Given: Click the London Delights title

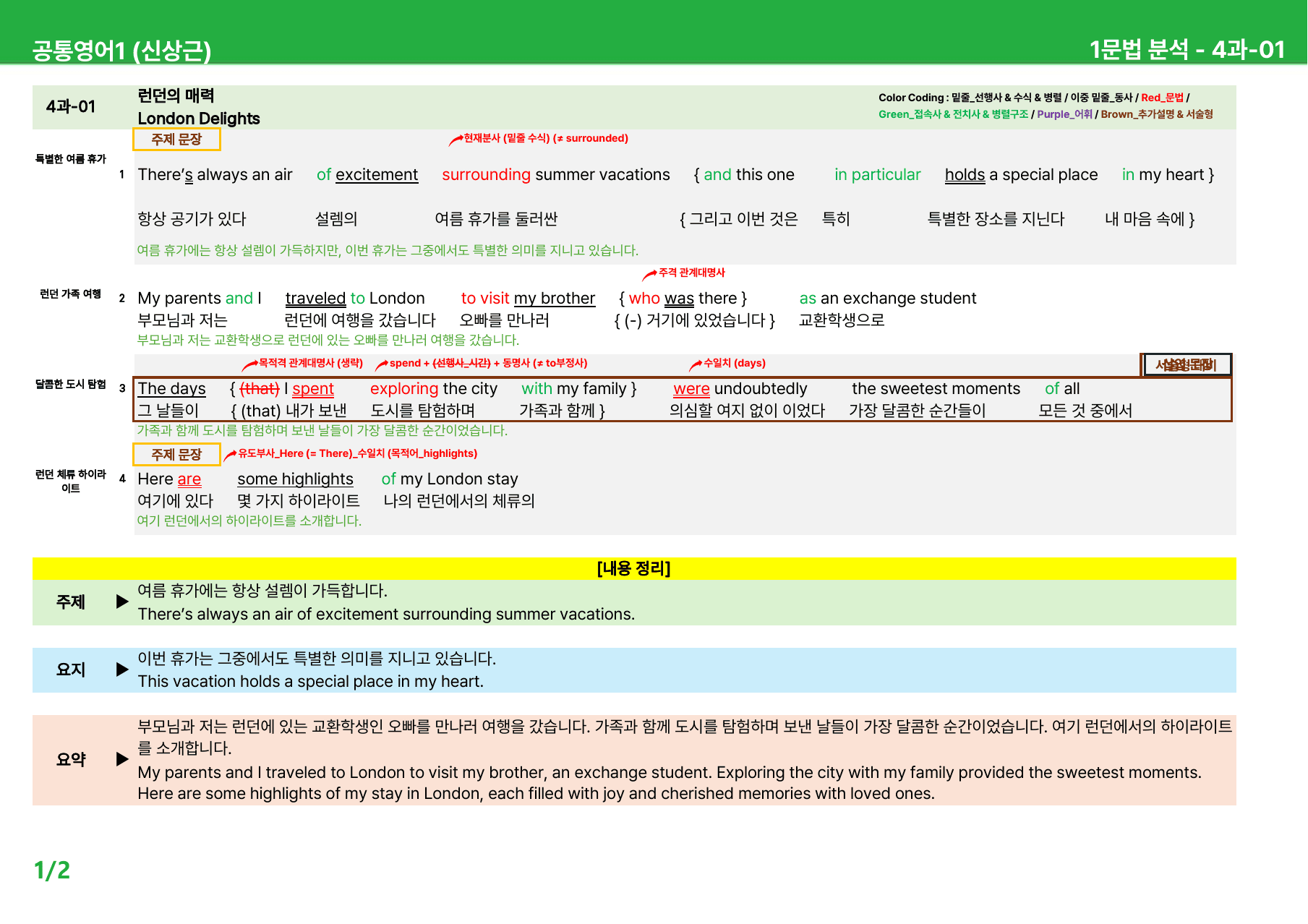Looking at the screenshot, I should (199, 119).
